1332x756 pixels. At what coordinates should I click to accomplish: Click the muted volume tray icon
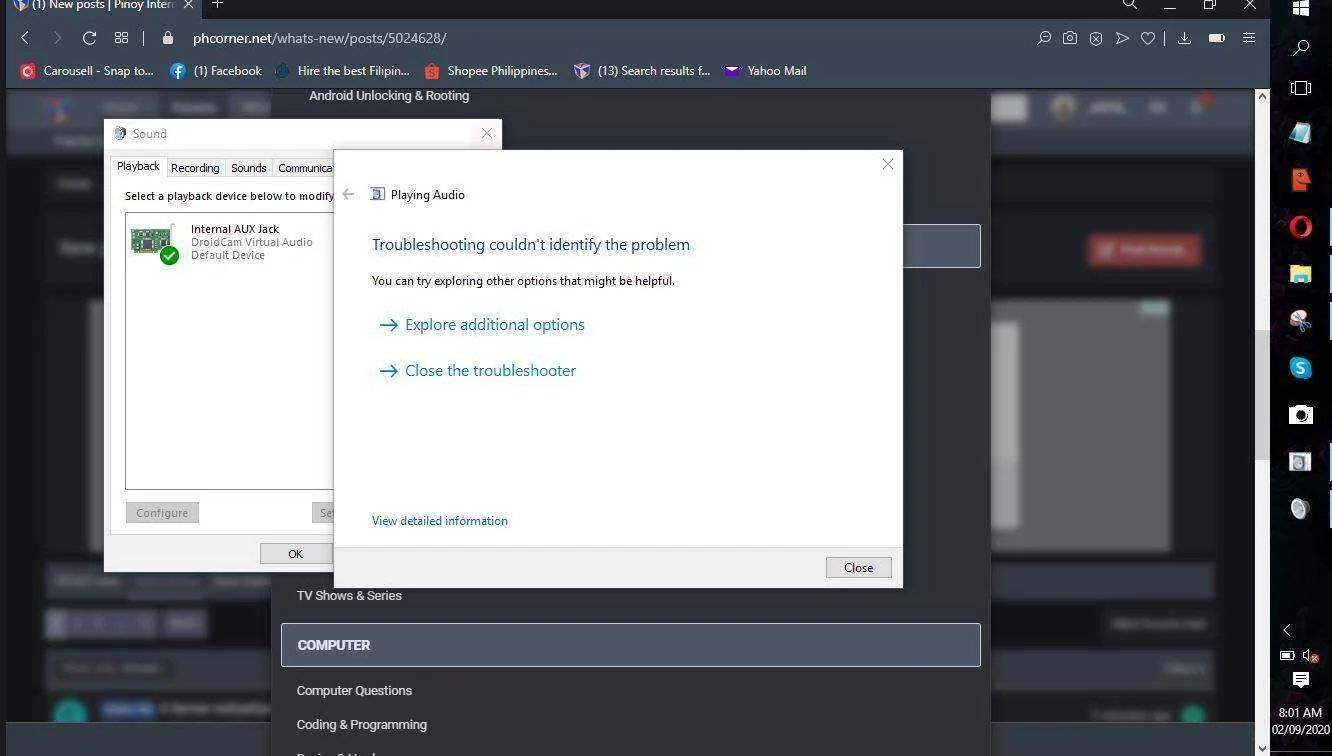pos(1312,656)
